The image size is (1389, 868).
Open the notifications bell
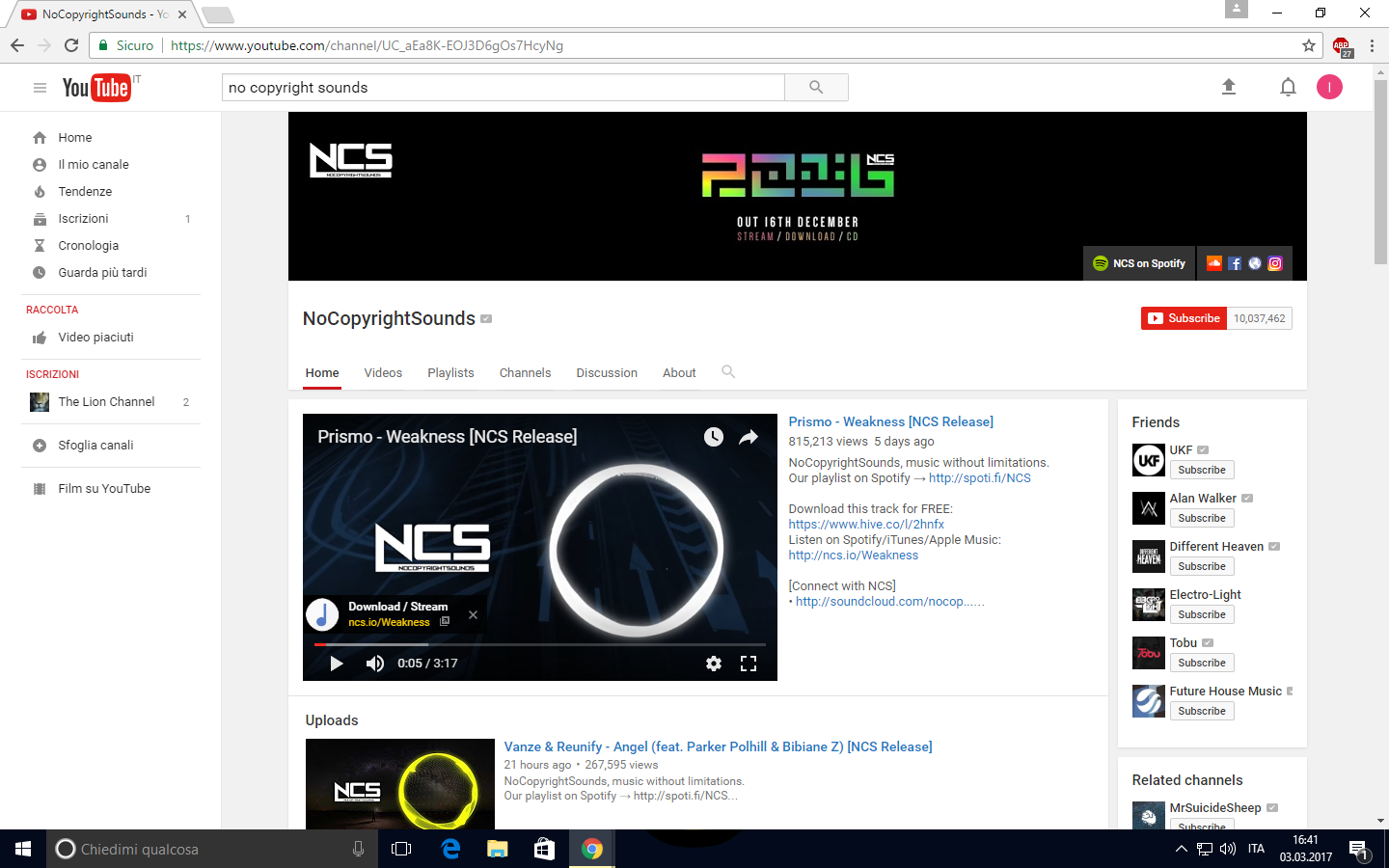1288,88
